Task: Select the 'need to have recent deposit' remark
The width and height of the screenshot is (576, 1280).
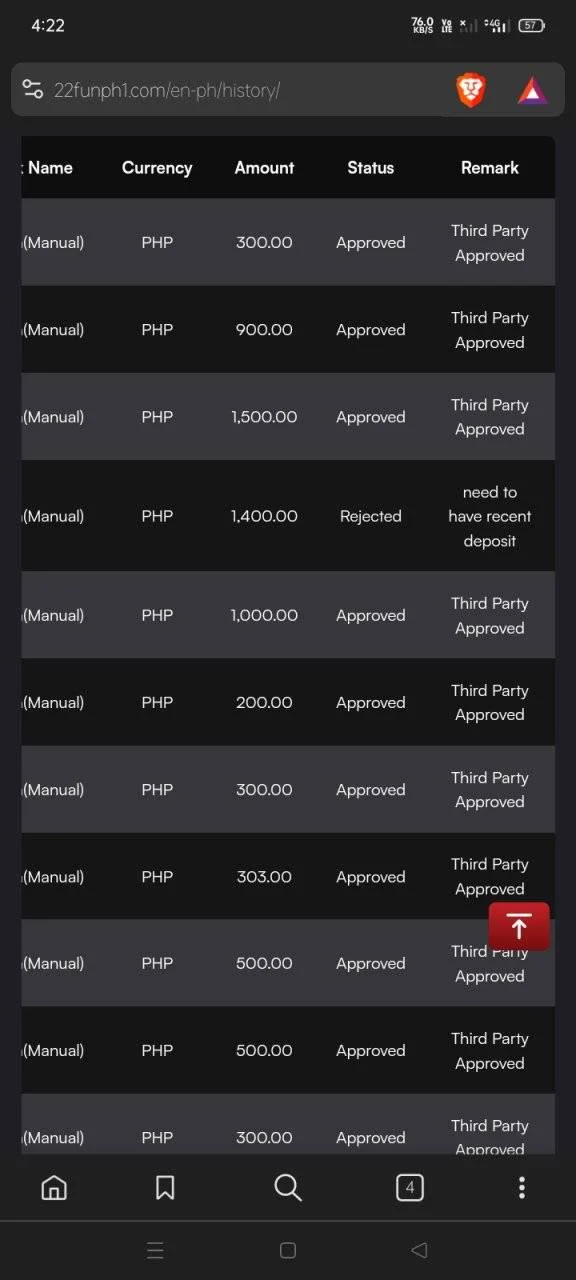Action: 490,516
